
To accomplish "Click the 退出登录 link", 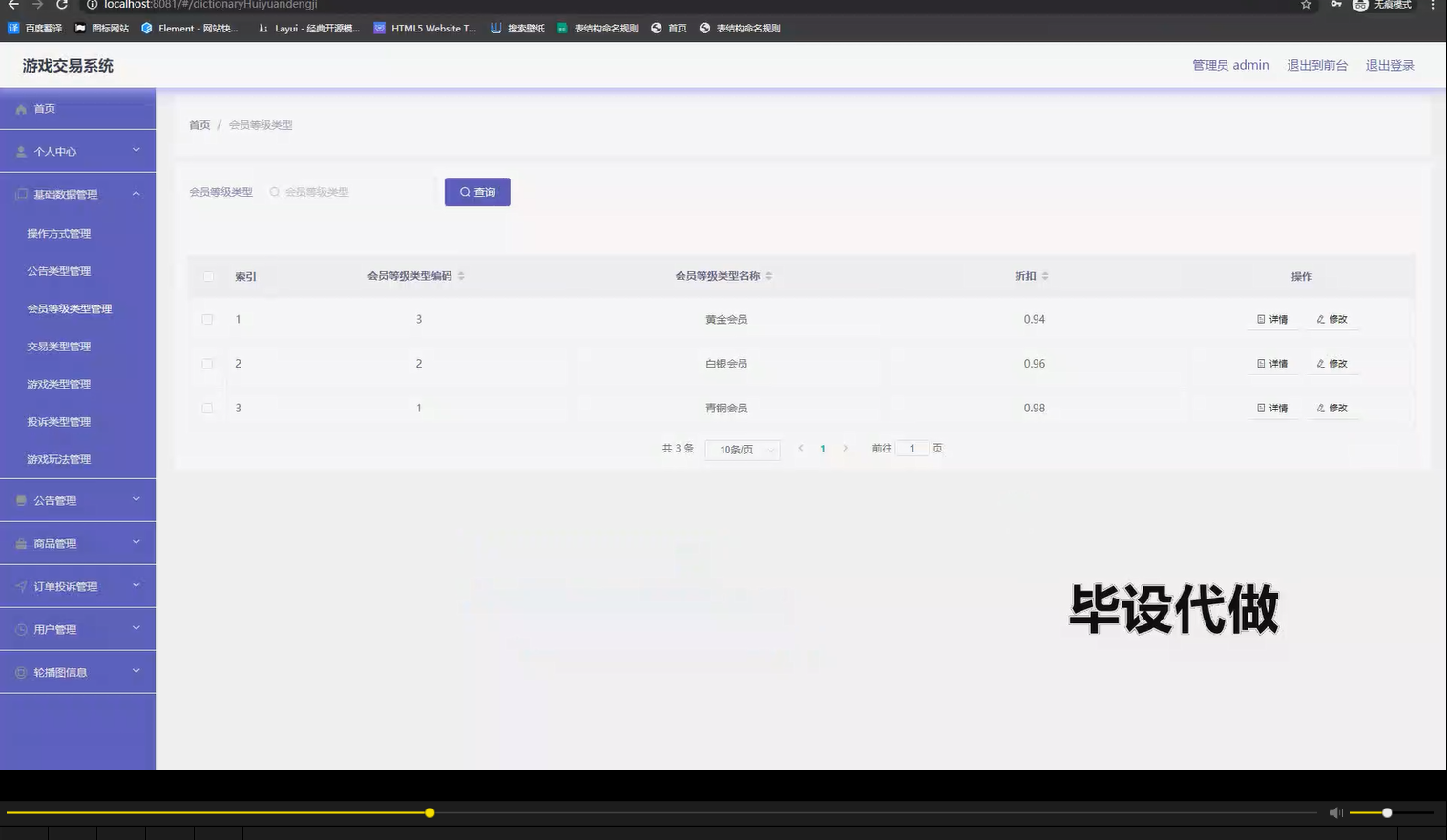I will click(x=1390, y=65).
